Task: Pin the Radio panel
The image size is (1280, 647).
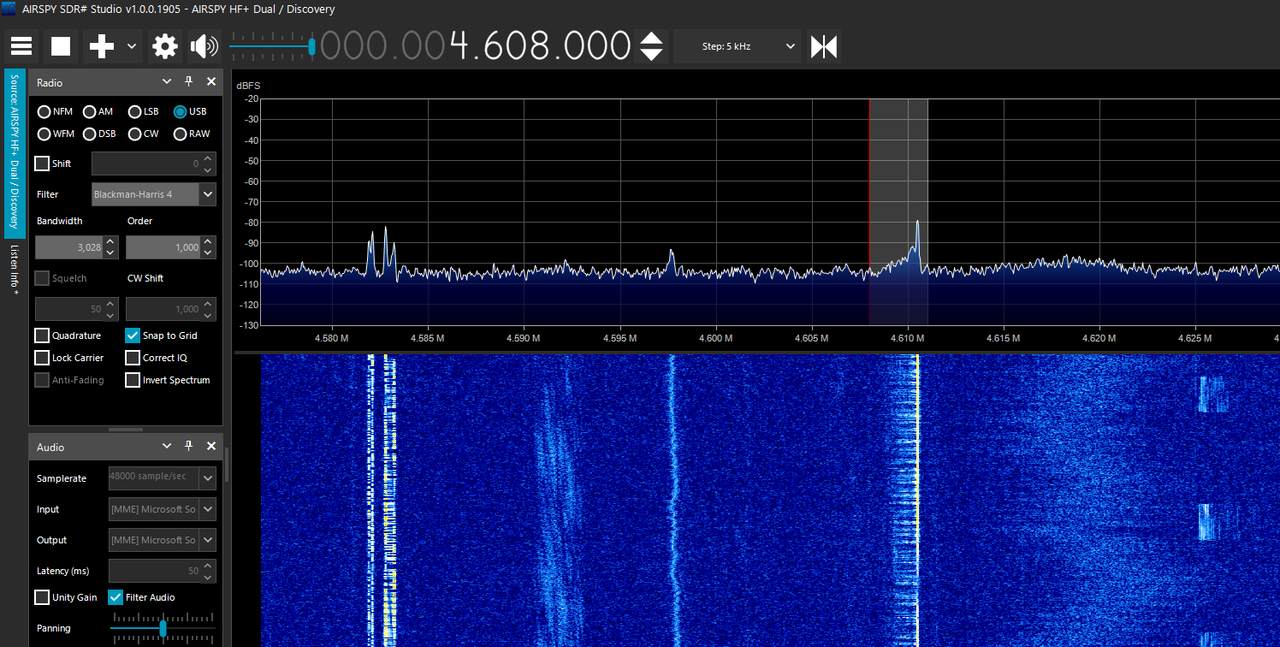Action: 189,82
